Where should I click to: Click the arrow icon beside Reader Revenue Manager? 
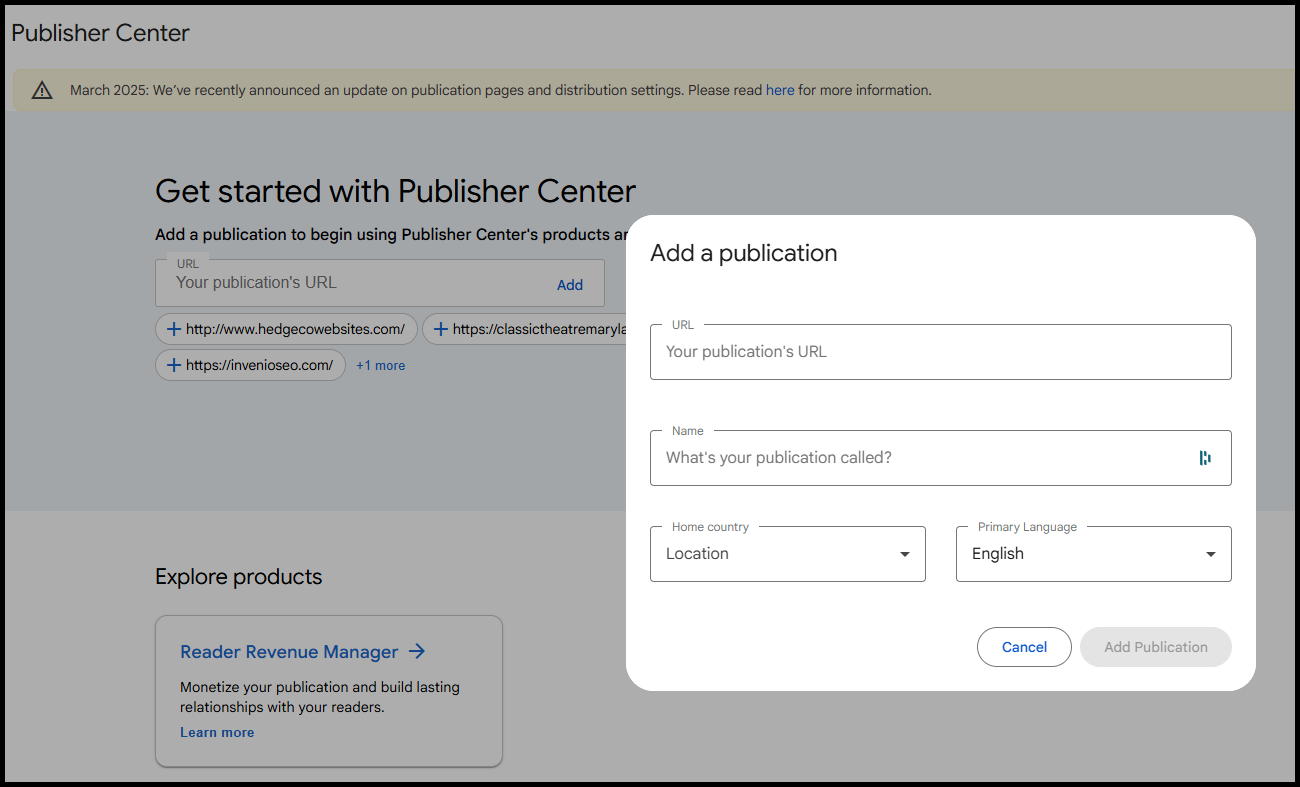[x=417, y=651]
